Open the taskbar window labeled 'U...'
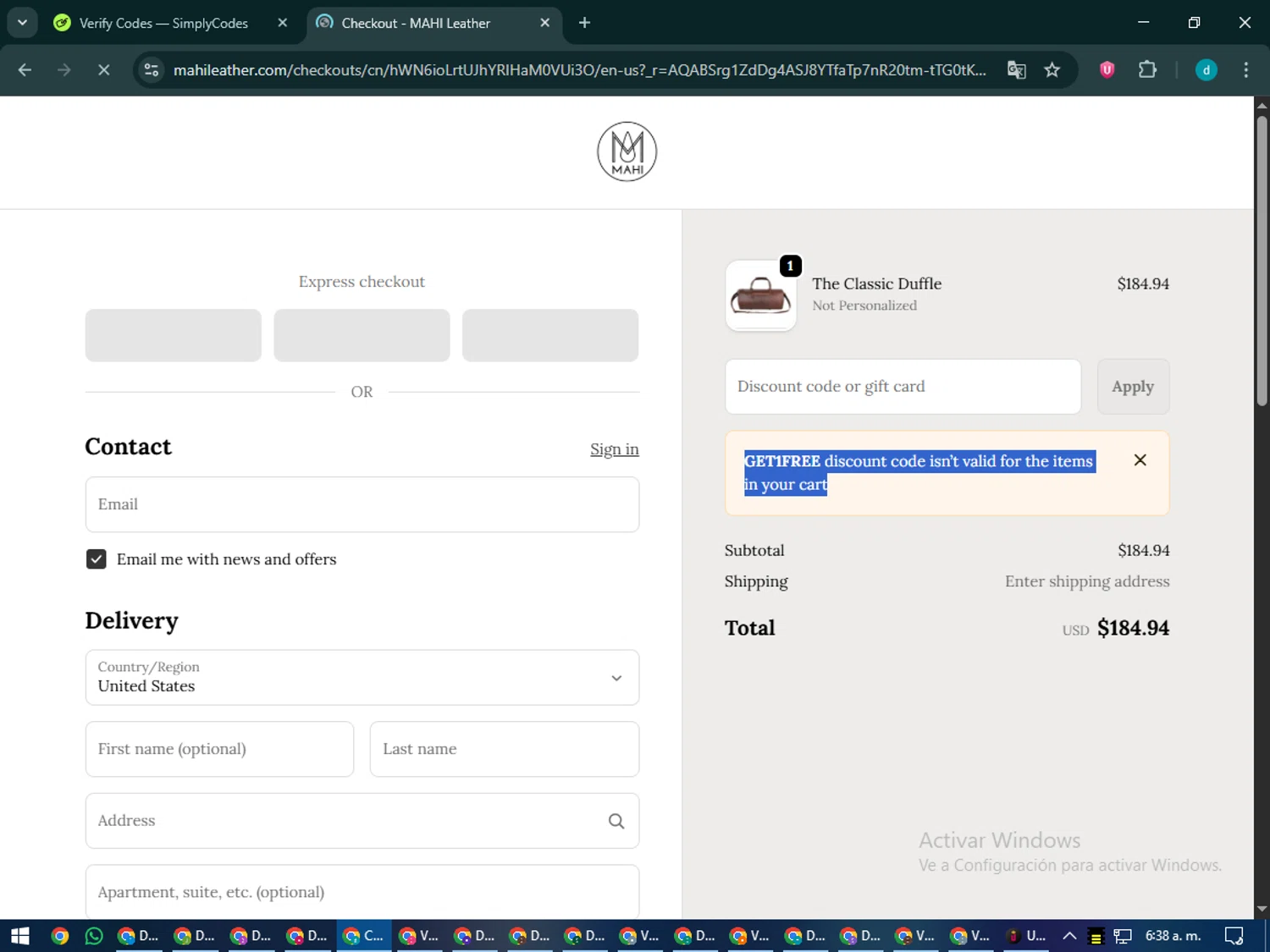Screen dimensions: 1270x952 (x=1025, y=936)
